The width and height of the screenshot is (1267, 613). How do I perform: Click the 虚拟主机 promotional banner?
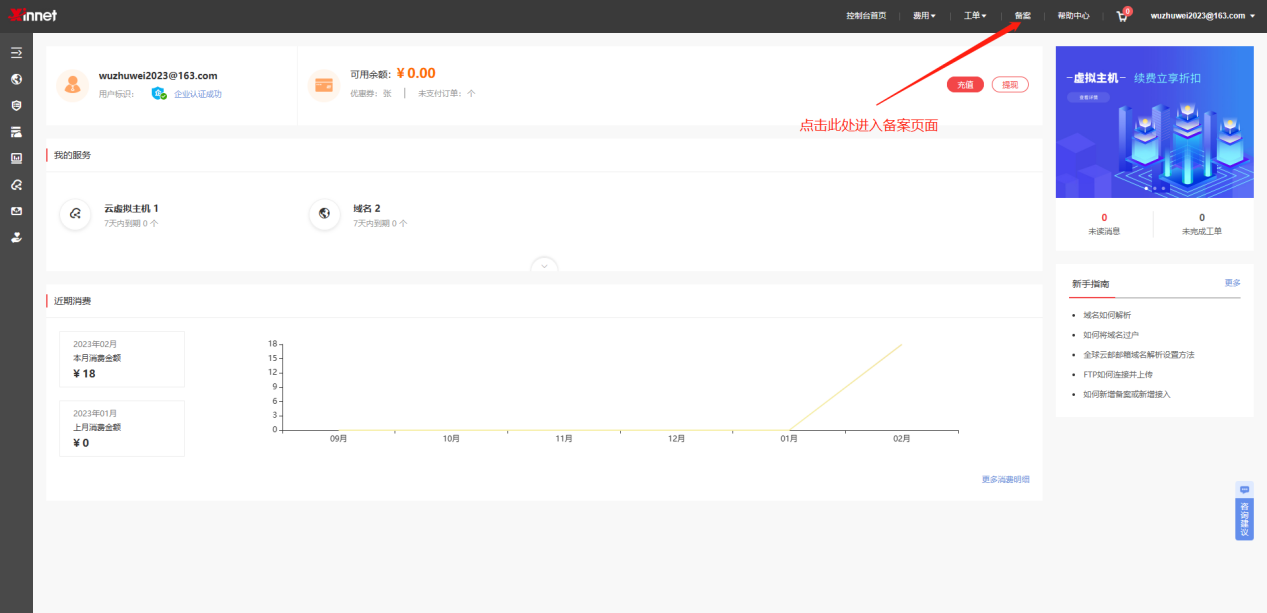pyautogui.click(x=1154, y=121)
